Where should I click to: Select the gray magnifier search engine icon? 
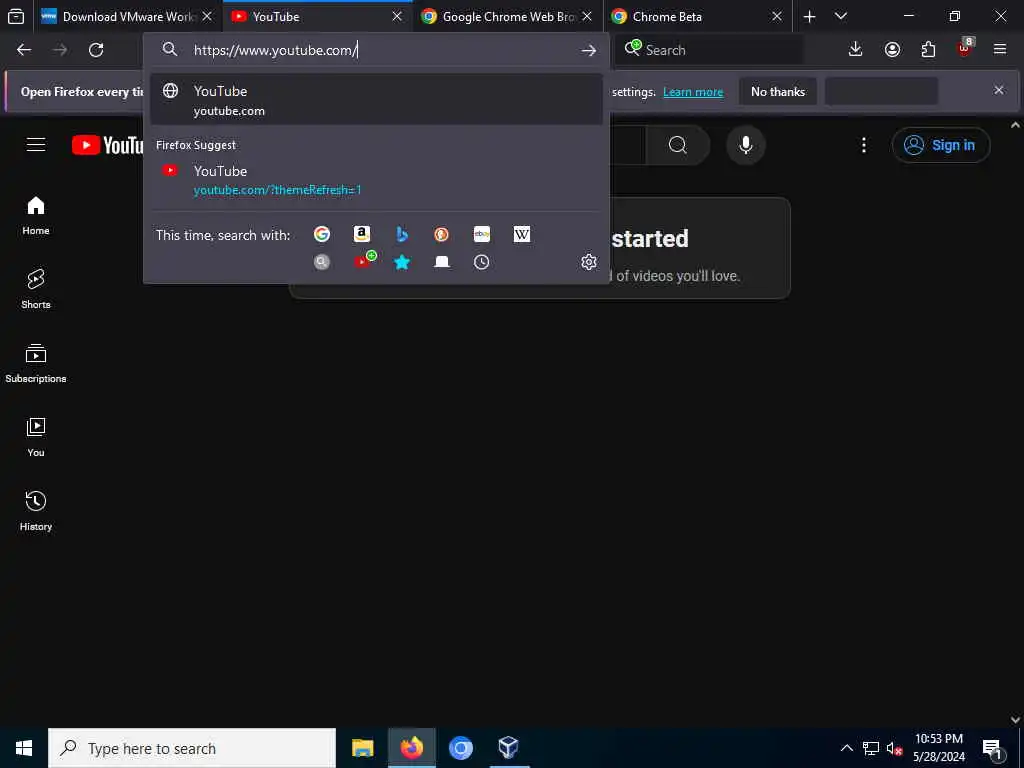pos(322,262)
